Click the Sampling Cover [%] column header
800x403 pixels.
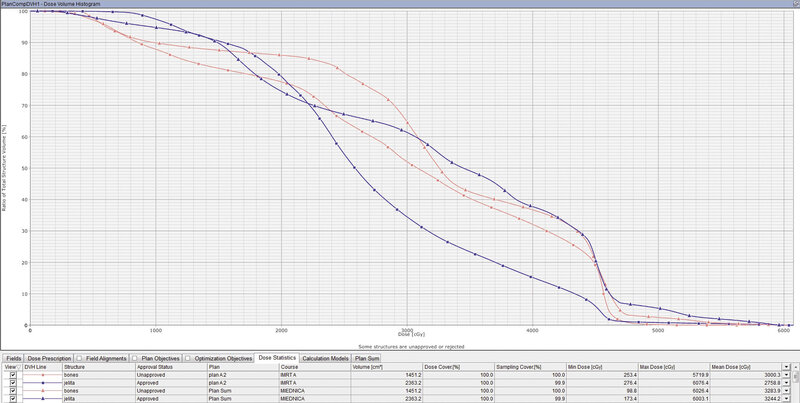click(x=531, y=367)
